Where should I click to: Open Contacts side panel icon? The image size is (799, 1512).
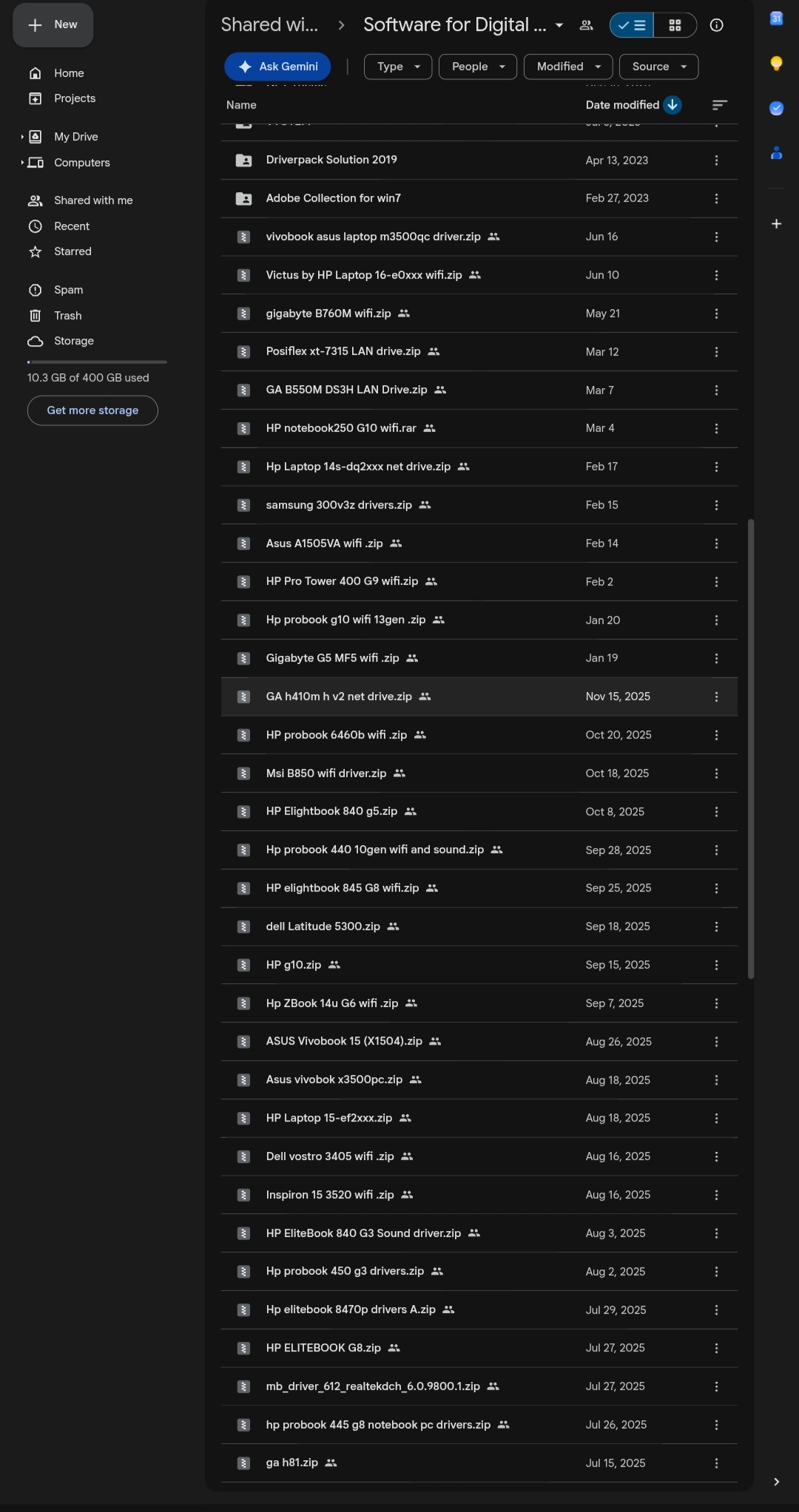click(x=776, y=153)
